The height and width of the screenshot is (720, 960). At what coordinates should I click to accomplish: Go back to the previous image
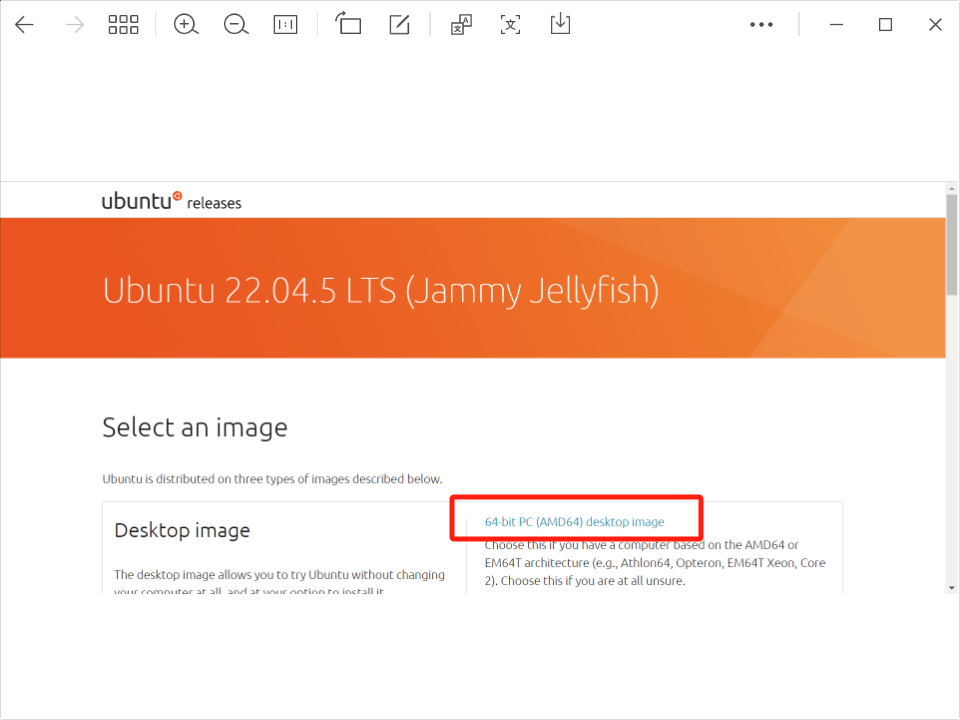point(24,24)
